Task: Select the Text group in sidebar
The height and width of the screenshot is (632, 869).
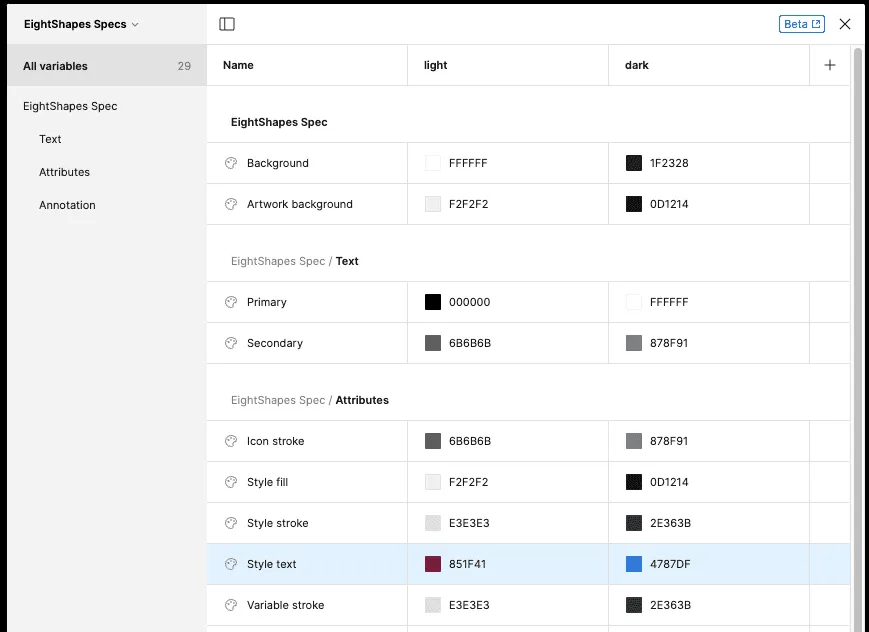Action: point(50,139)
